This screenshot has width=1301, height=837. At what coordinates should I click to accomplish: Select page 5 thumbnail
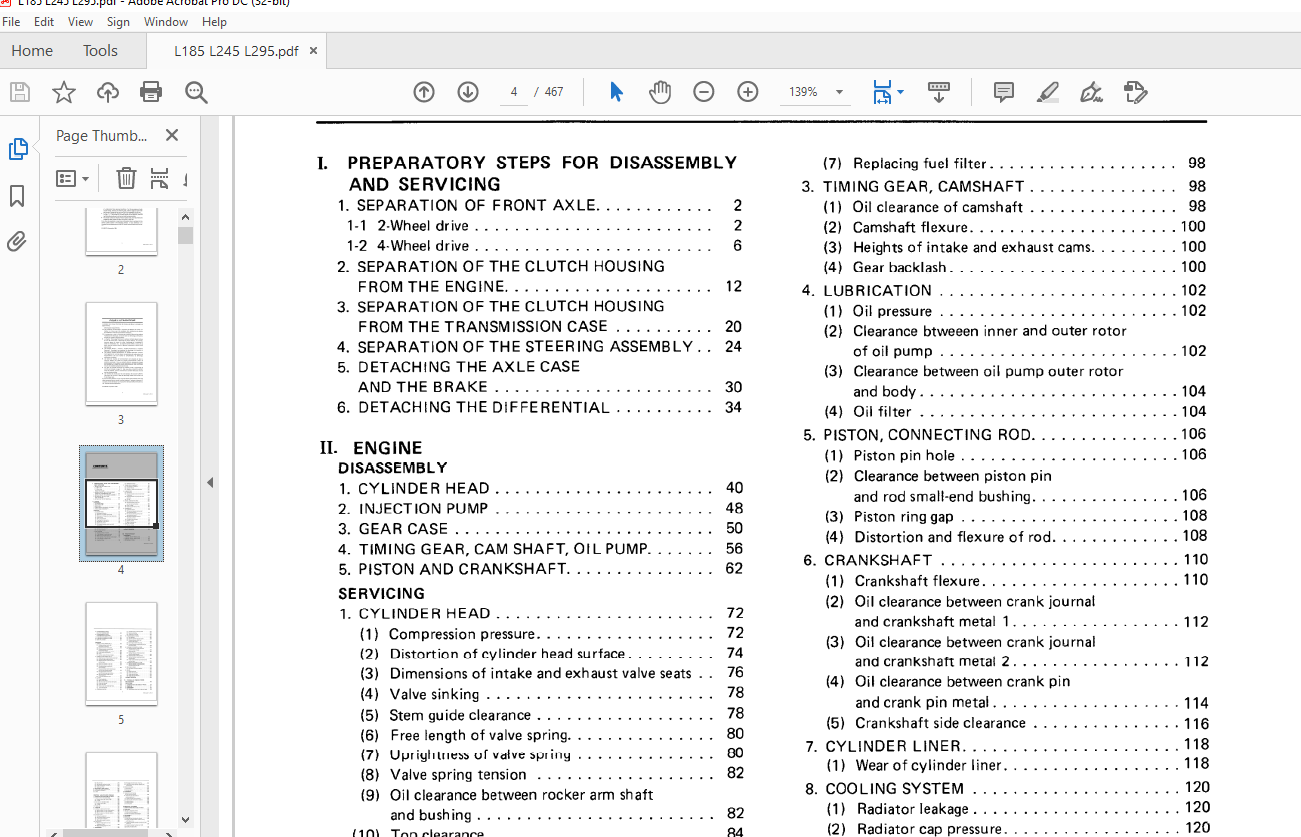point(121,654)
